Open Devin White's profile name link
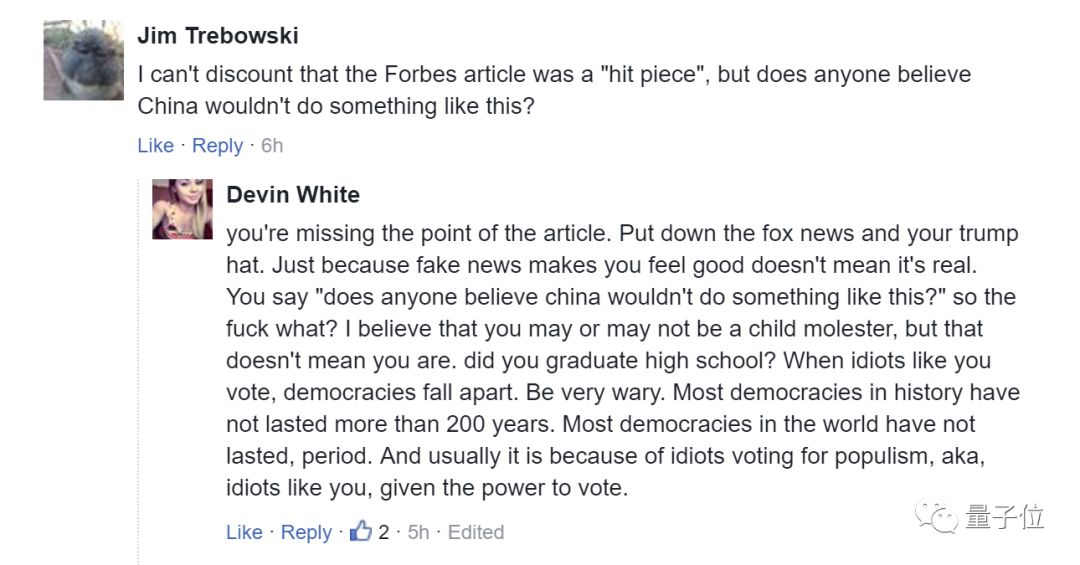Viewport: 1080px width, 565px height. [x=293, y=194]
